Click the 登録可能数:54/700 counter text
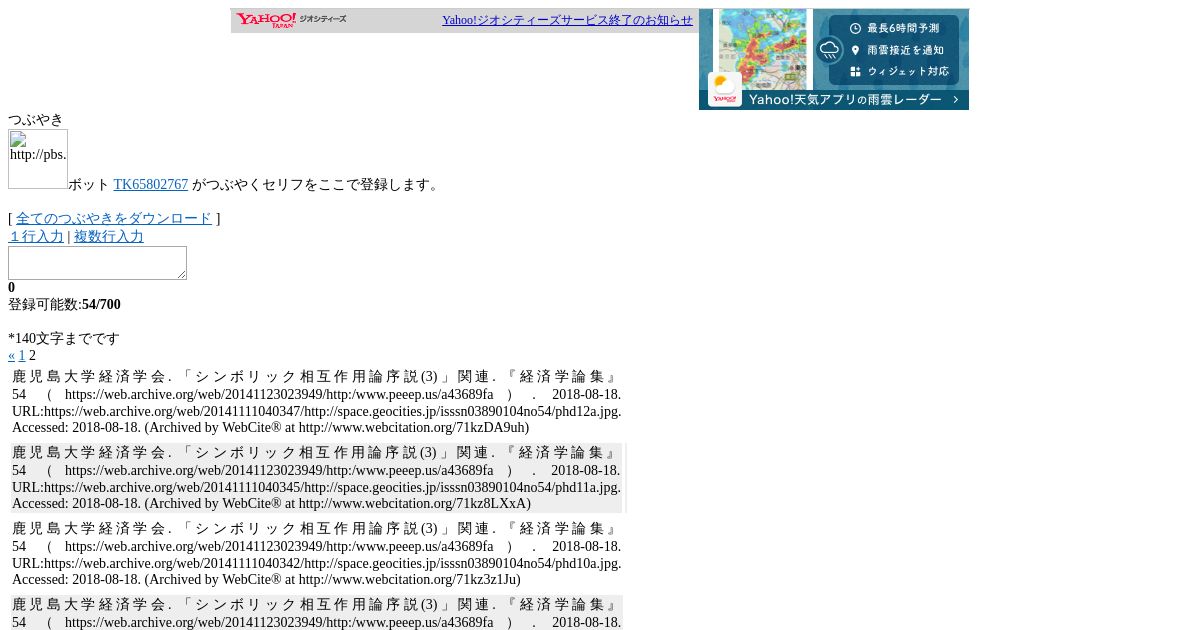1200x630 pixels. point(64,305)
